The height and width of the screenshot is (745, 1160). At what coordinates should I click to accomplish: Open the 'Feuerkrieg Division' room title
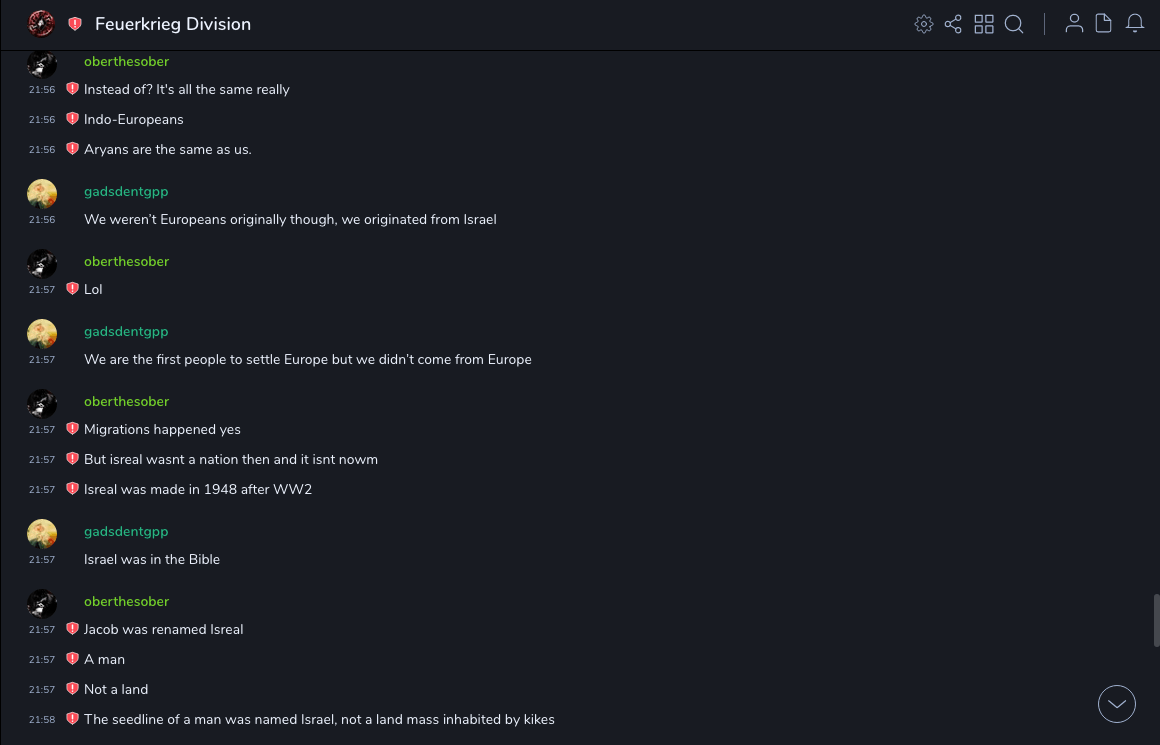(x=173, y=24)
